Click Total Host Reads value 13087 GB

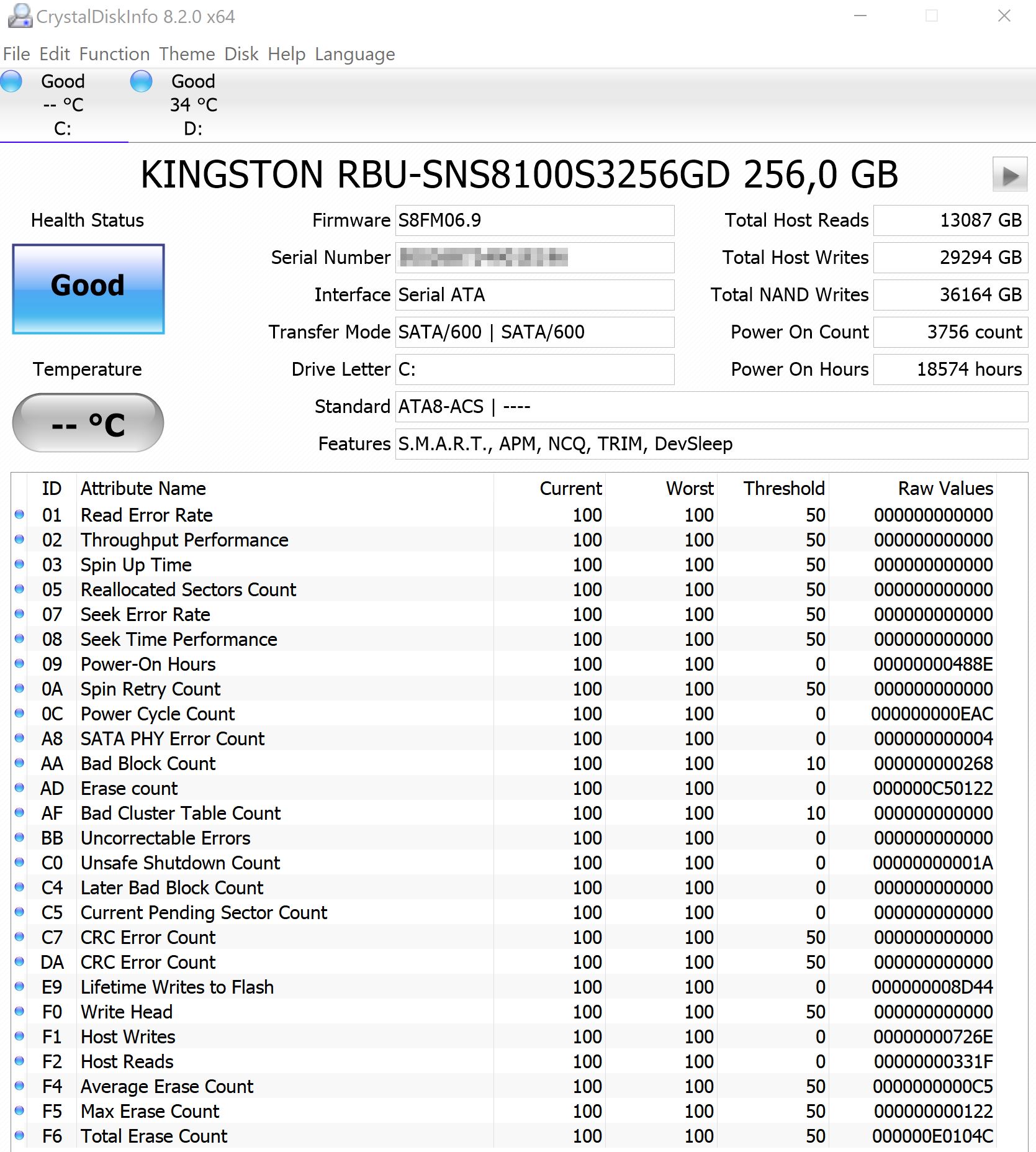coord(950,220)
